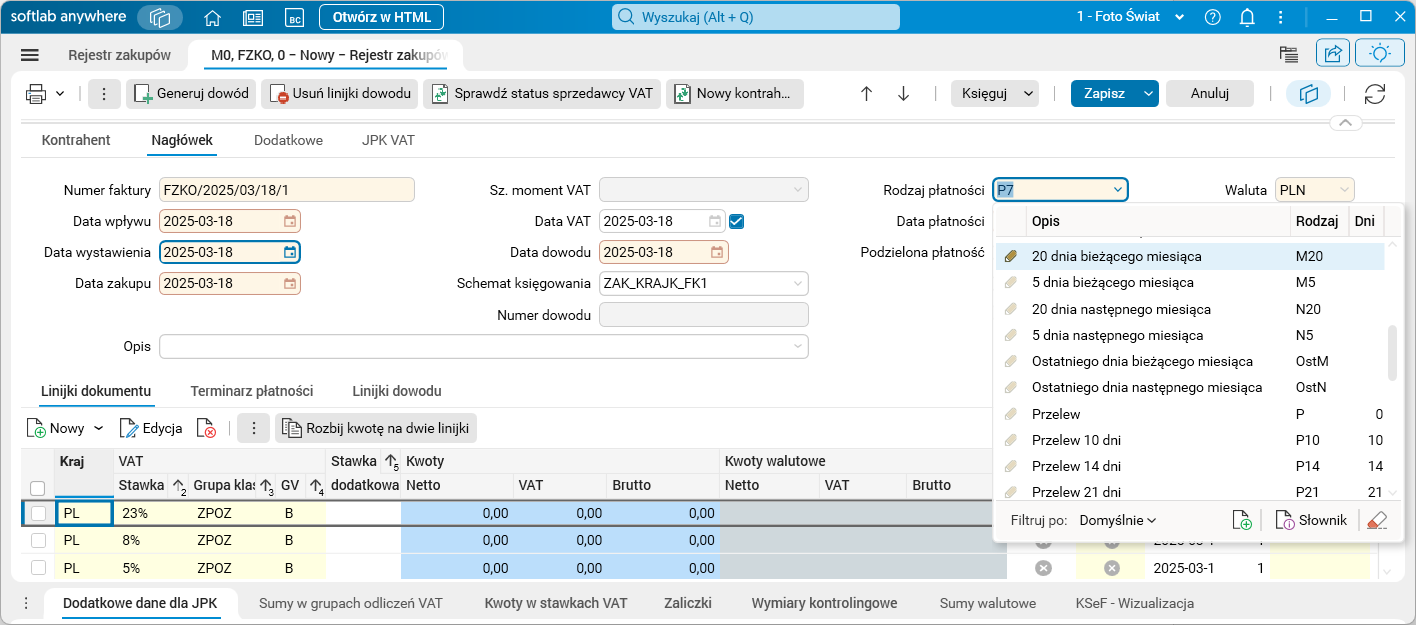Open the Nowy line dropdown arrow

(98, 428)
